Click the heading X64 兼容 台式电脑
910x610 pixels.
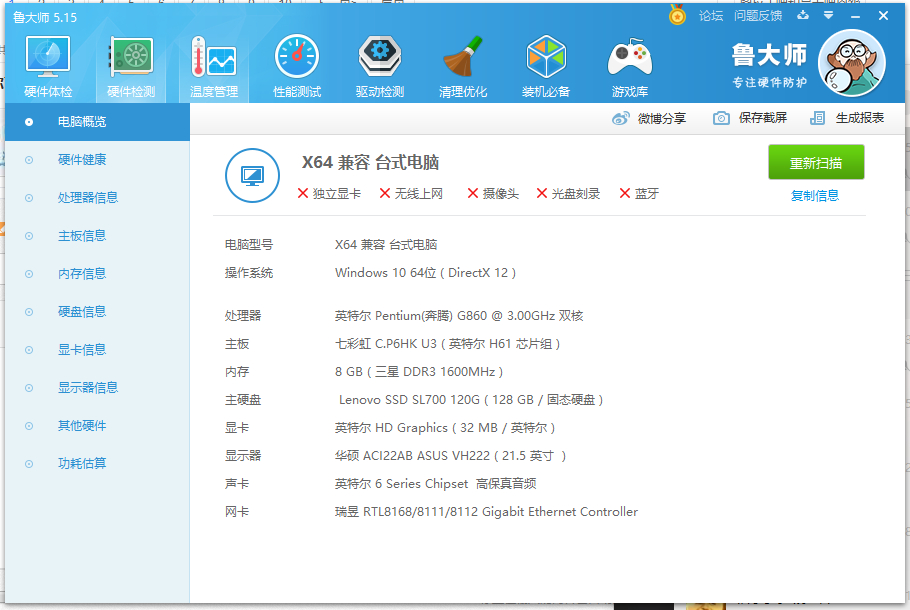tap(370, 162)
